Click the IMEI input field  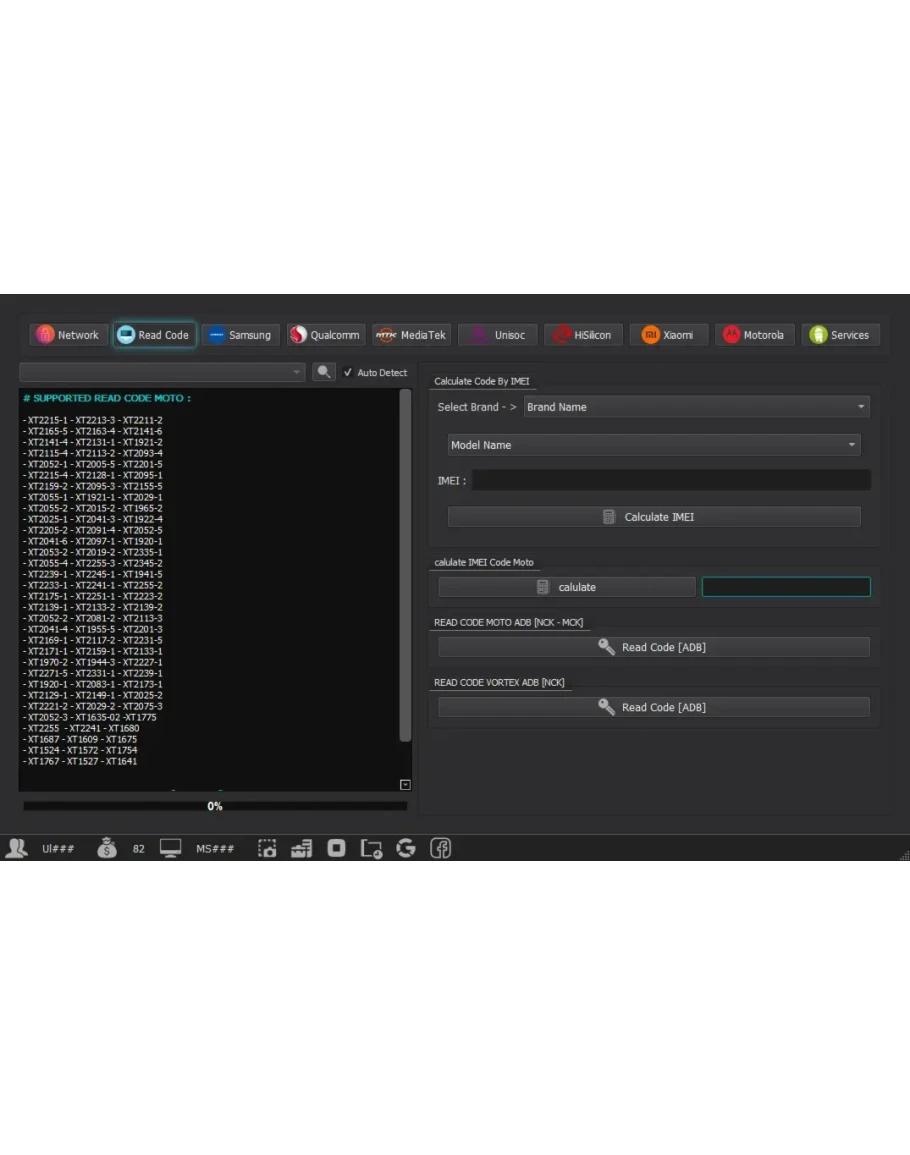point(670,481)
